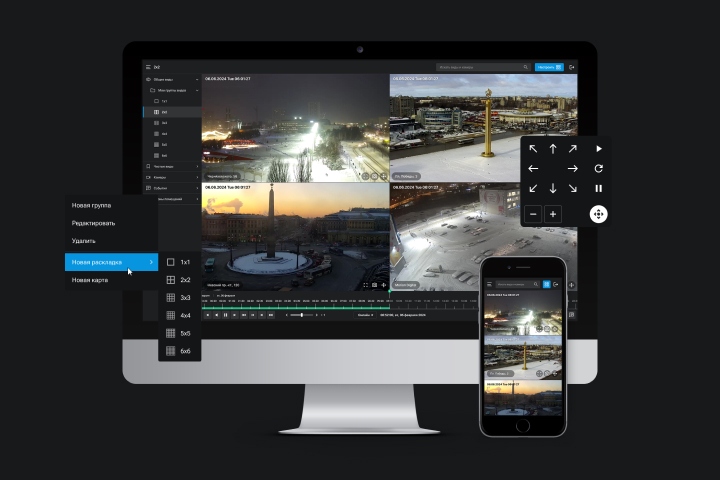Click the PTZ rotate/refresh arrow icon
Viewport: 720px width, 480px height.
(599, 169)
